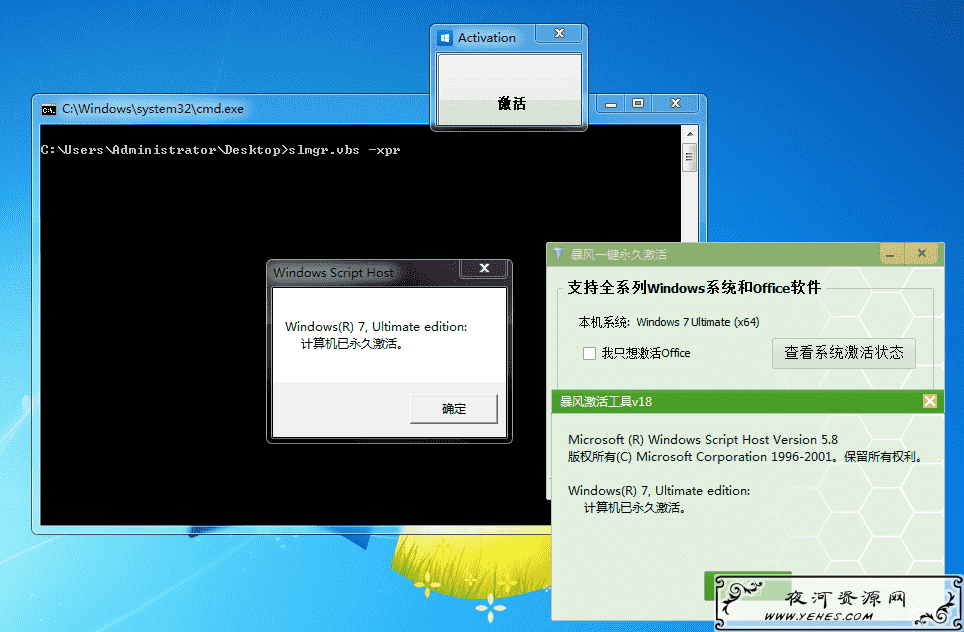Close the Windows Script Host dialog

tap(484, 268)
